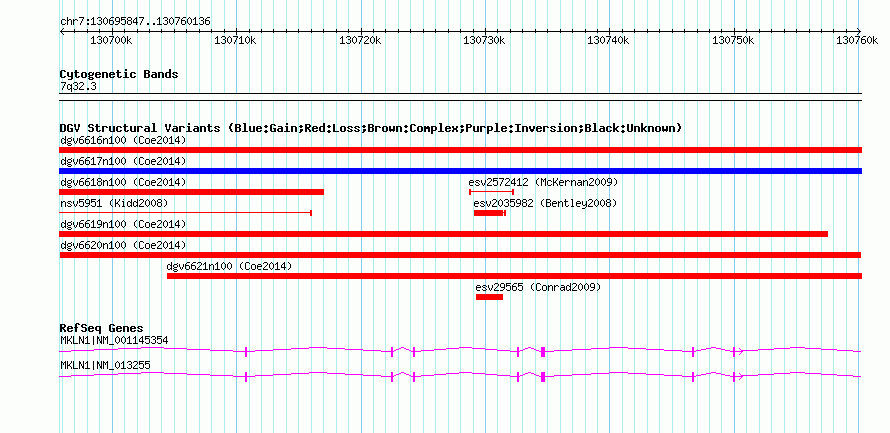The height and width of the screenshot is (433, 890).
Task: Select the esv29565 red variant bar
Action: 489,297
